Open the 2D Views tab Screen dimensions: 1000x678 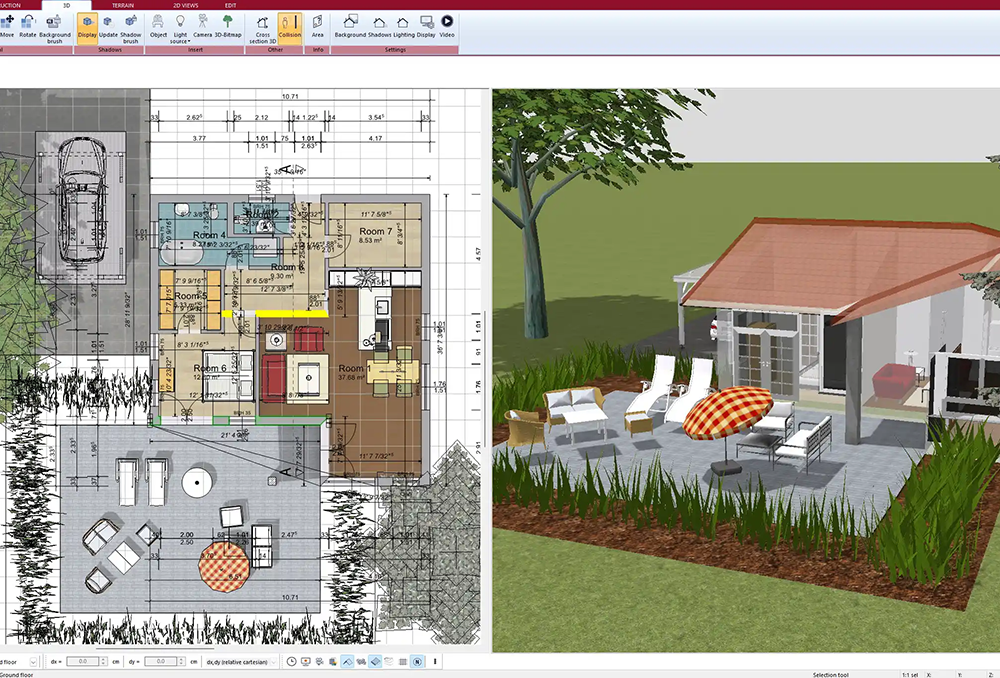(184, 5)
